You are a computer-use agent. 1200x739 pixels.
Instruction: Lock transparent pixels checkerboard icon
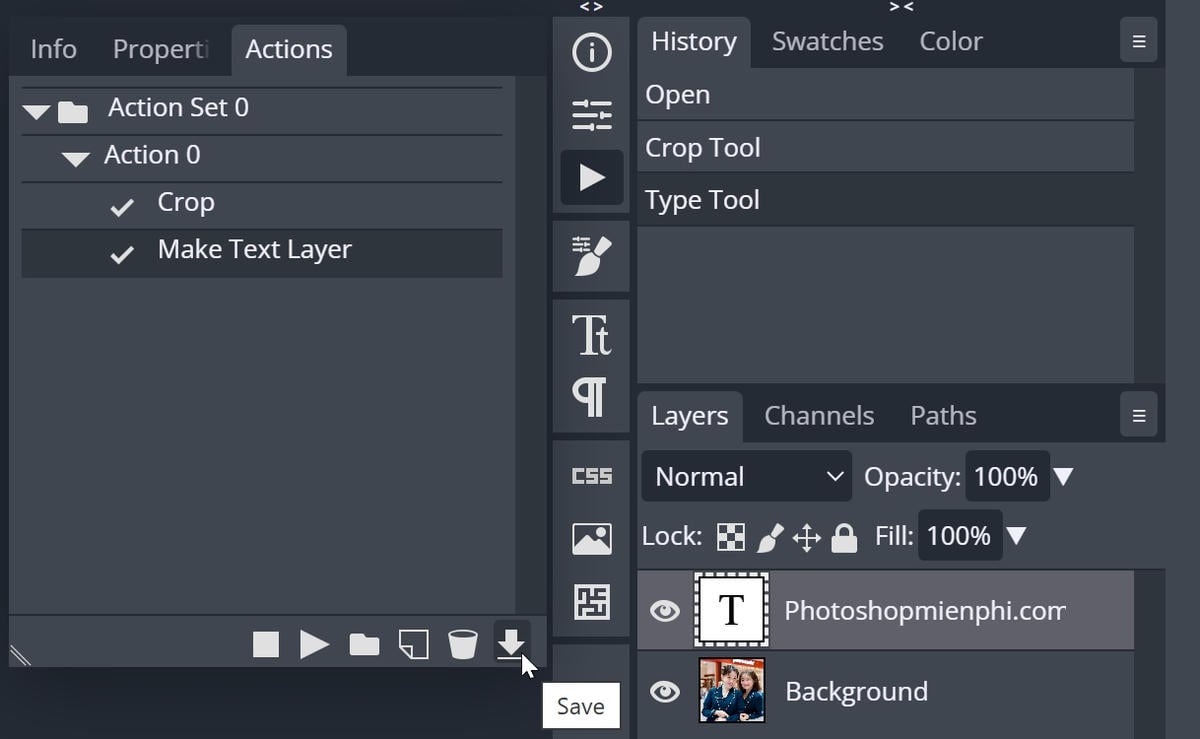(731, 538)
